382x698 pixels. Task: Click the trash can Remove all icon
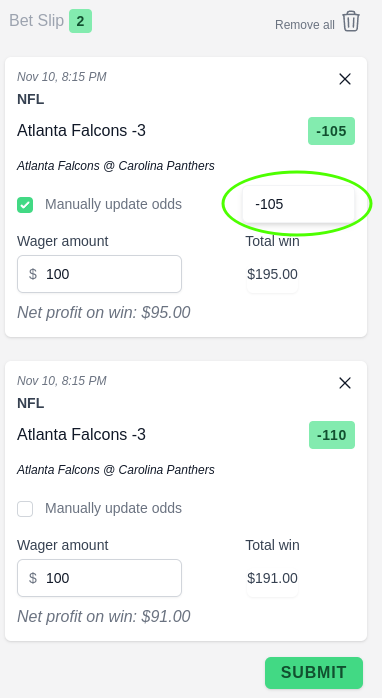pos(351,21)
